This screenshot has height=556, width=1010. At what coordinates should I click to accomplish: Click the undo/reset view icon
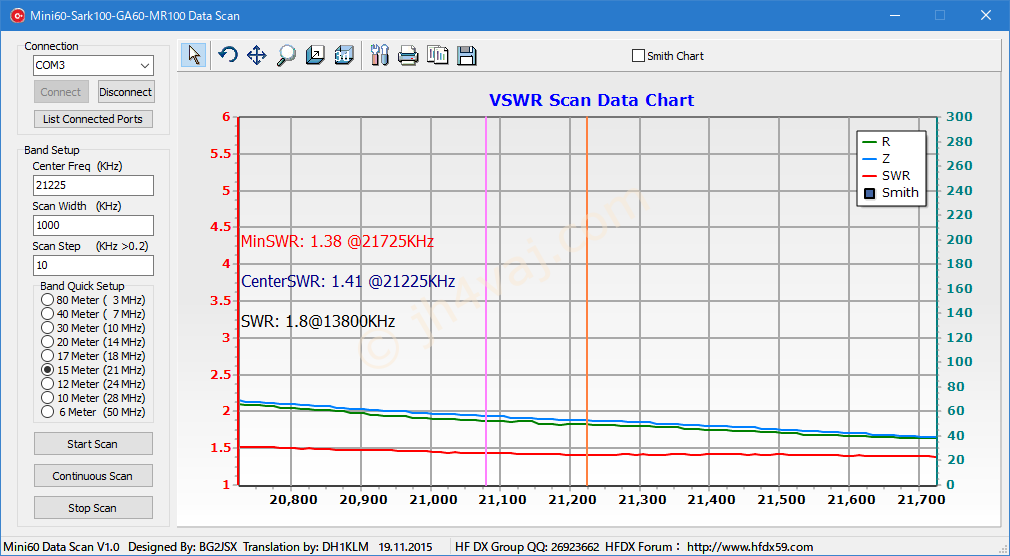(x=227, y=55)
